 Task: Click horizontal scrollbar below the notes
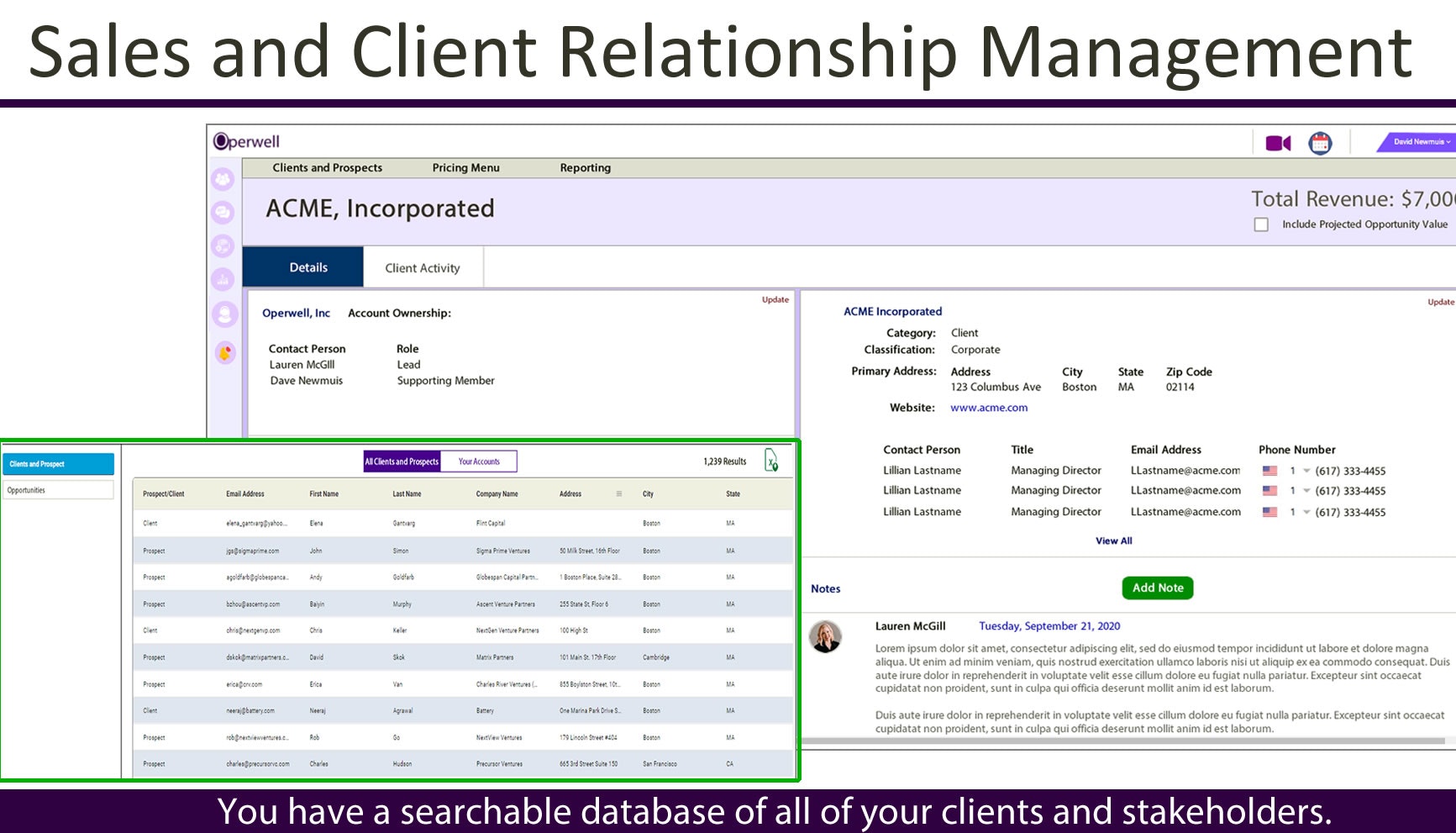coord(1124,741)
